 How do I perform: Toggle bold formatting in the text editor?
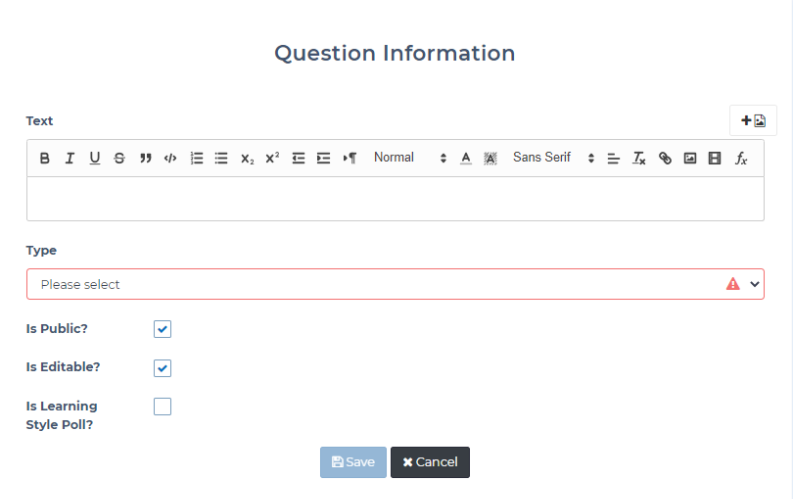pos(45,158)
